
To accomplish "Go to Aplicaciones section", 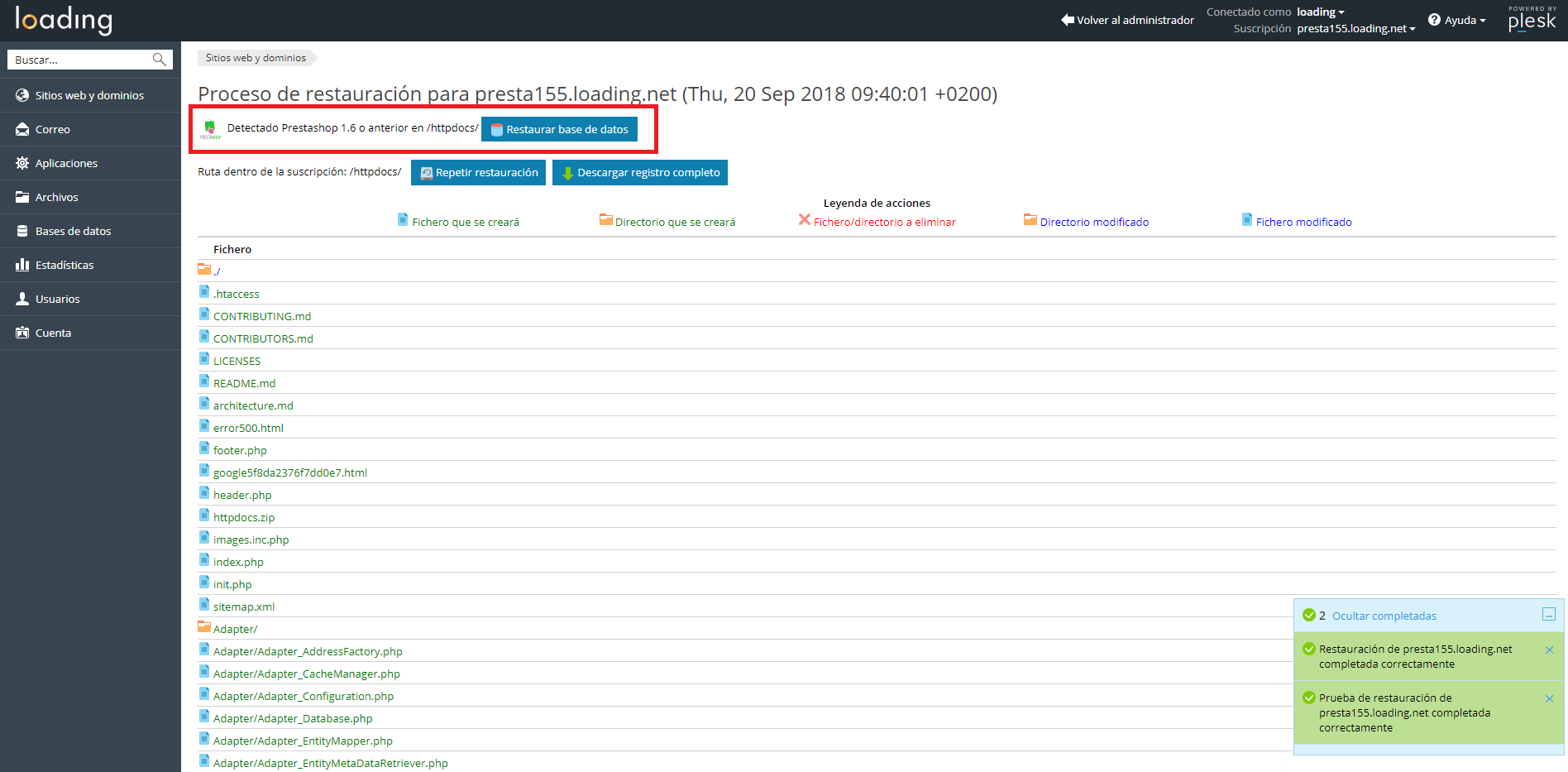I will pyautogui.click(x=90, y=163).
